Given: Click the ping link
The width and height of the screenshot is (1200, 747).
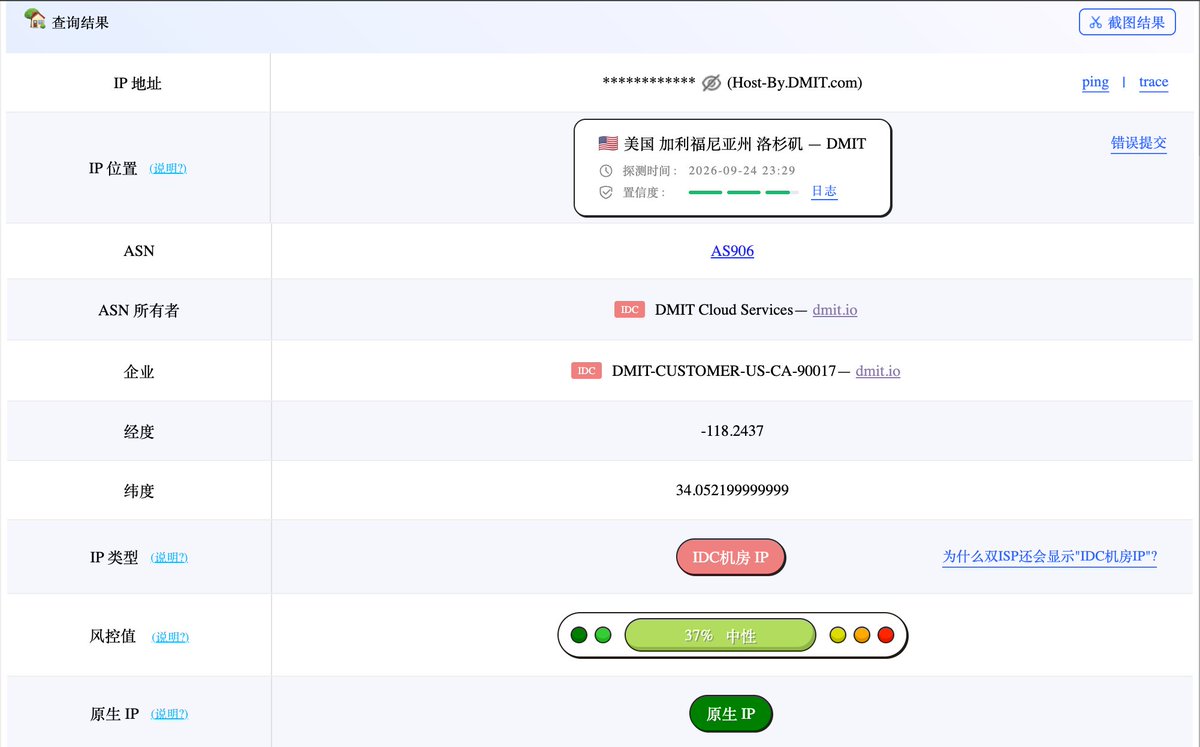Looking at the screenshot, I should pos(1095,83).
